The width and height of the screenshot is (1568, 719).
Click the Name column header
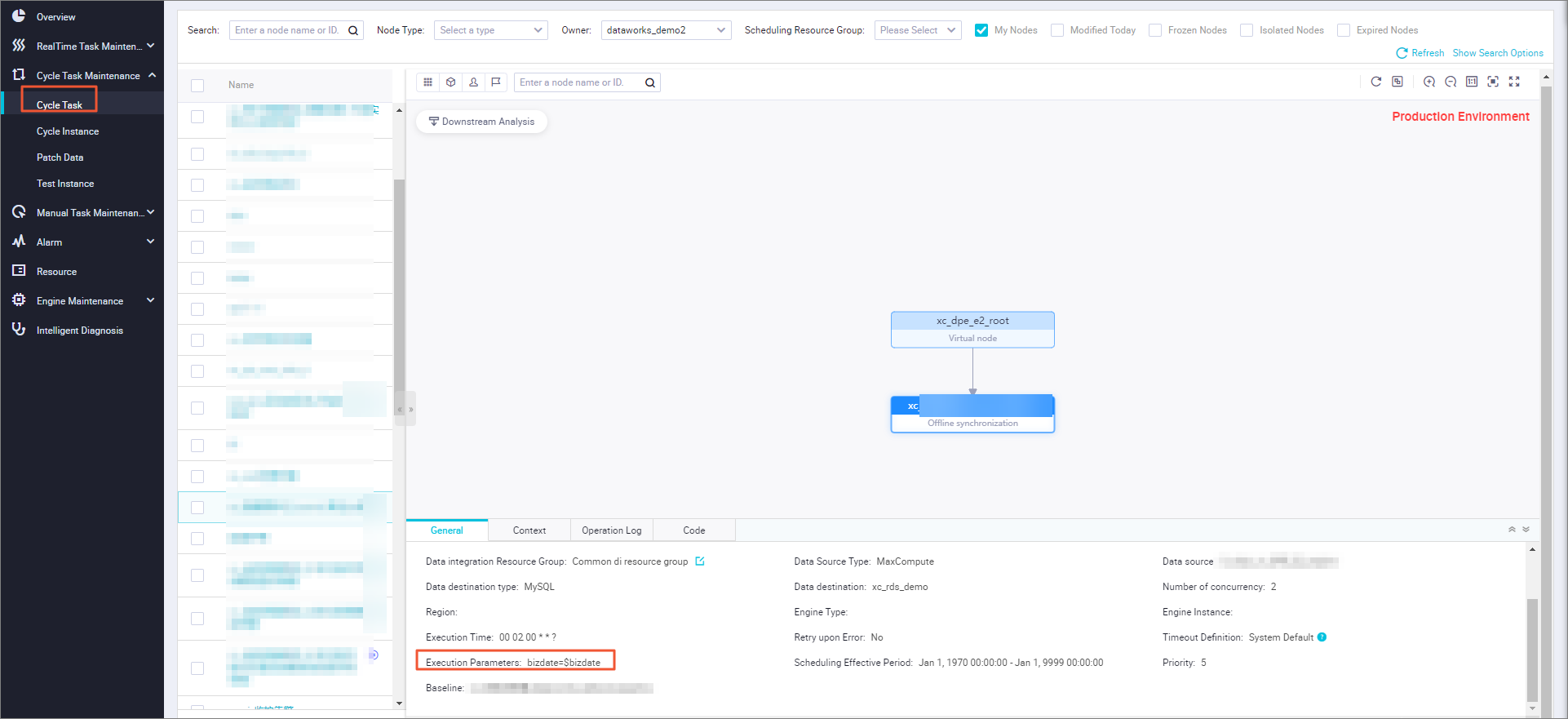pos(241,85)
